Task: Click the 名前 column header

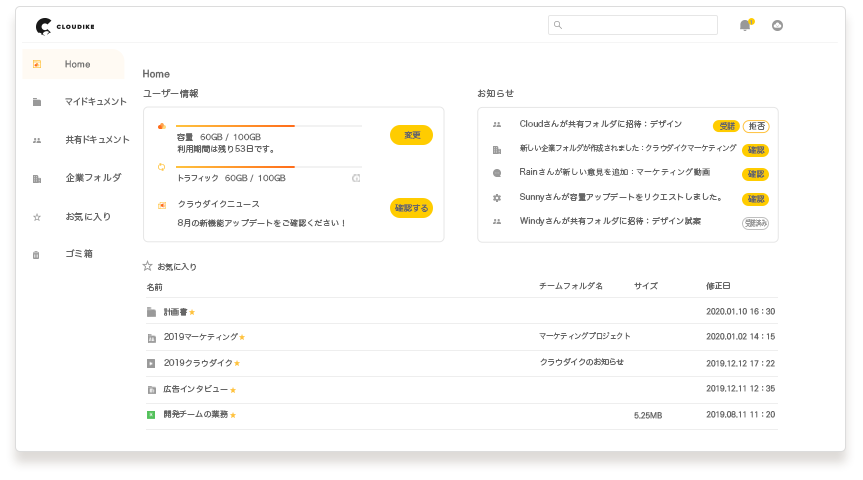Action: [x=155, y=287]
